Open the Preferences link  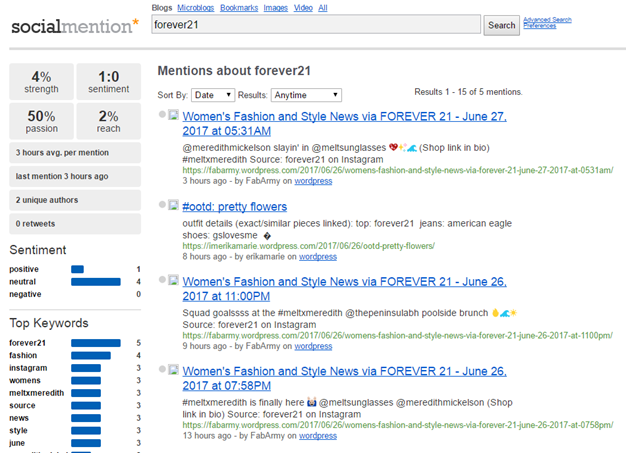click(x=539, y=26)
